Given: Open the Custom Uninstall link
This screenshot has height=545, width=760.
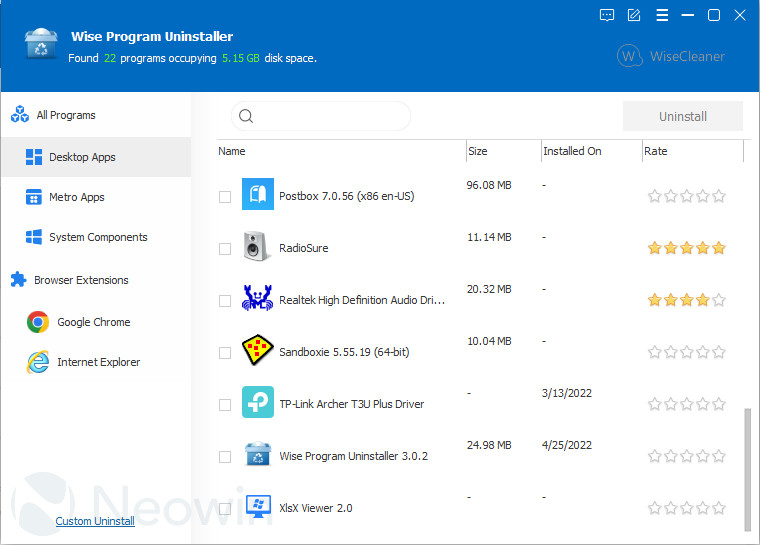Looking at the screenshot, I should (x=95, y=521).
